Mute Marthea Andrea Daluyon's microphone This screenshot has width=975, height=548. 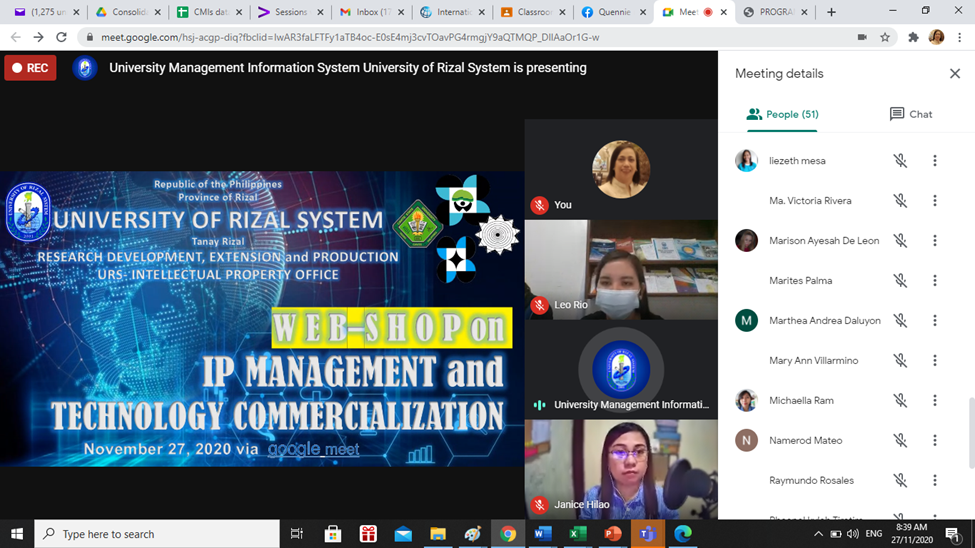(x=900, y=320)
